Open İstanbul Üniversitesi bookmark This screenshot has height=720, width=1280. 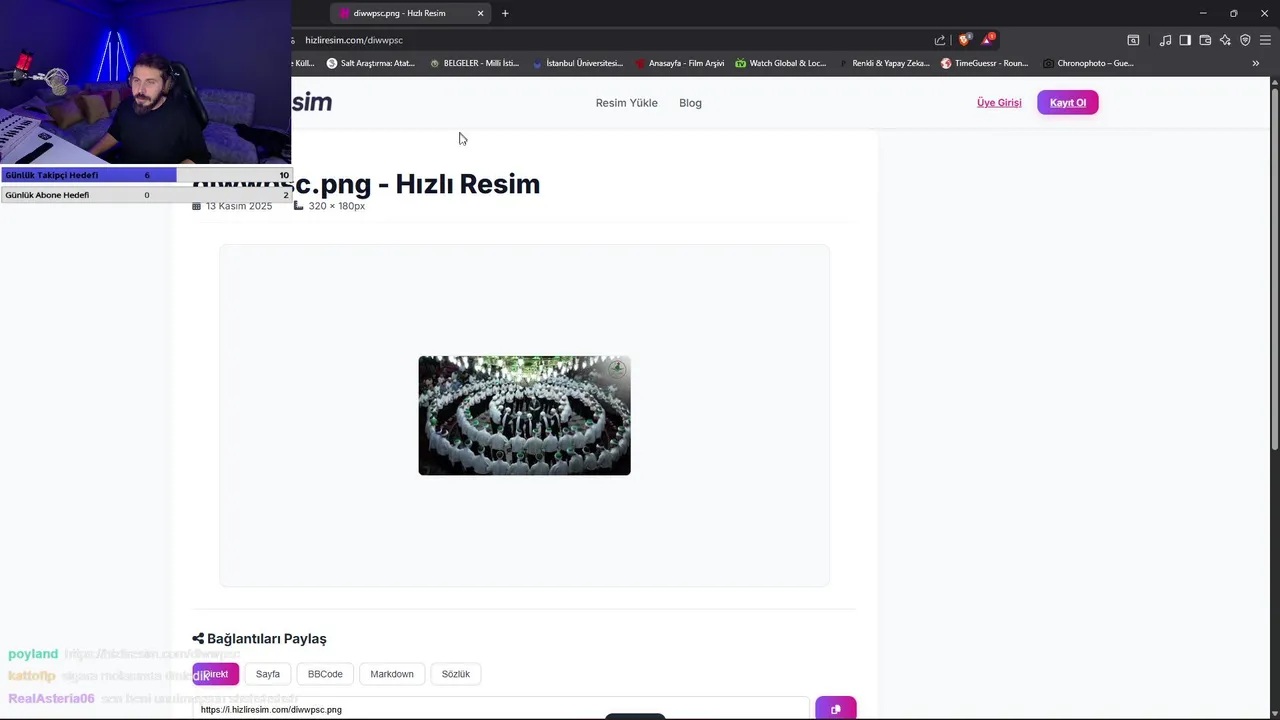[578, 63]
